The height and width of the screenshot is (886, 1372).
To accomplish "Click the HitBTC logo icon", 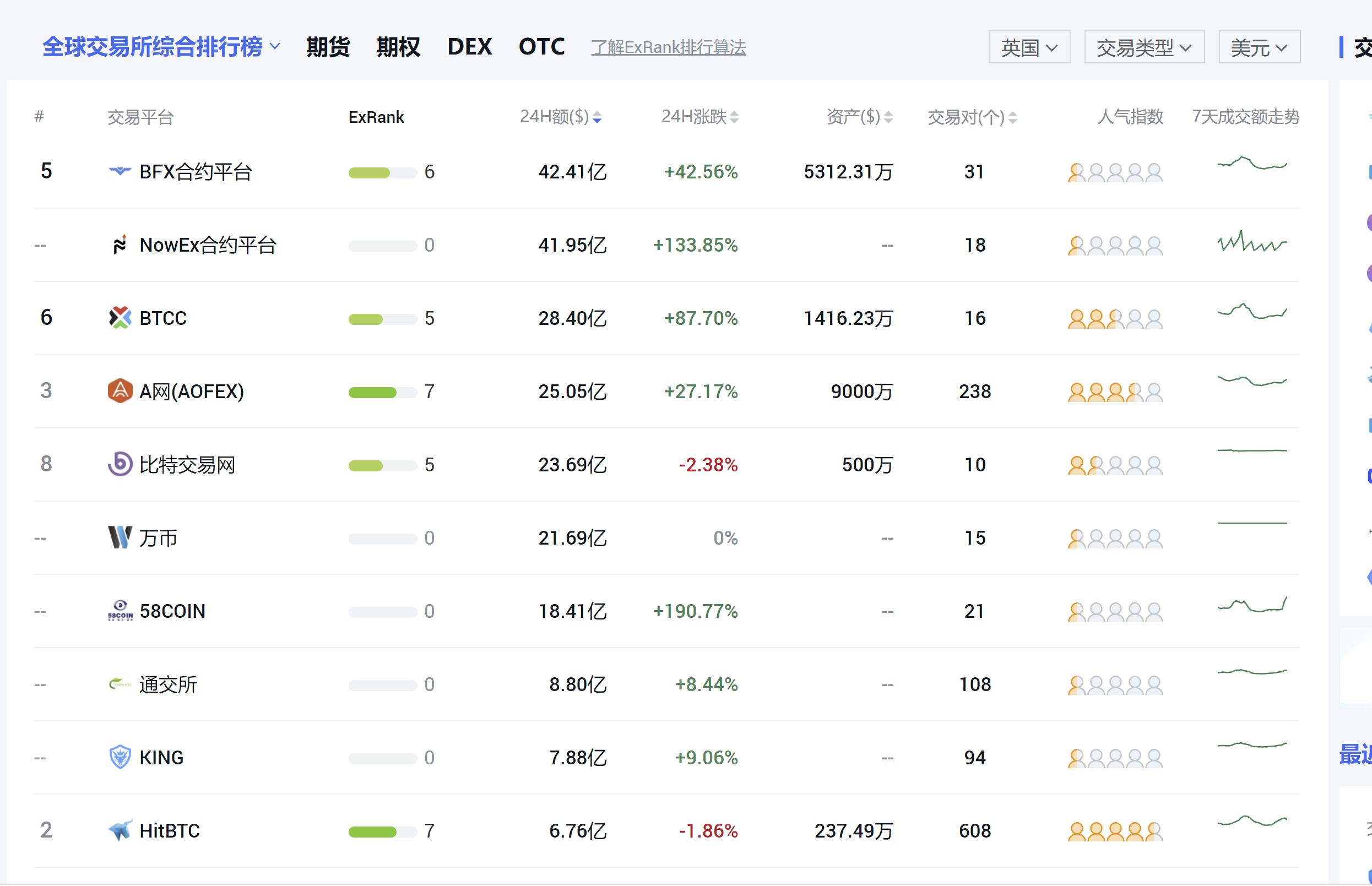I will click(120, 830).
